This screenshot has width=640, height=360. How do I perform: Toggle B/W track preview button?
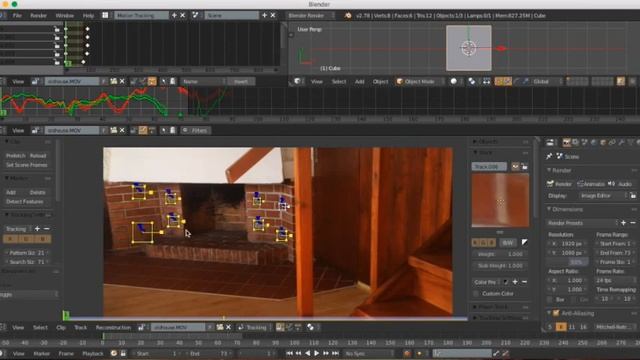(507, 243)
